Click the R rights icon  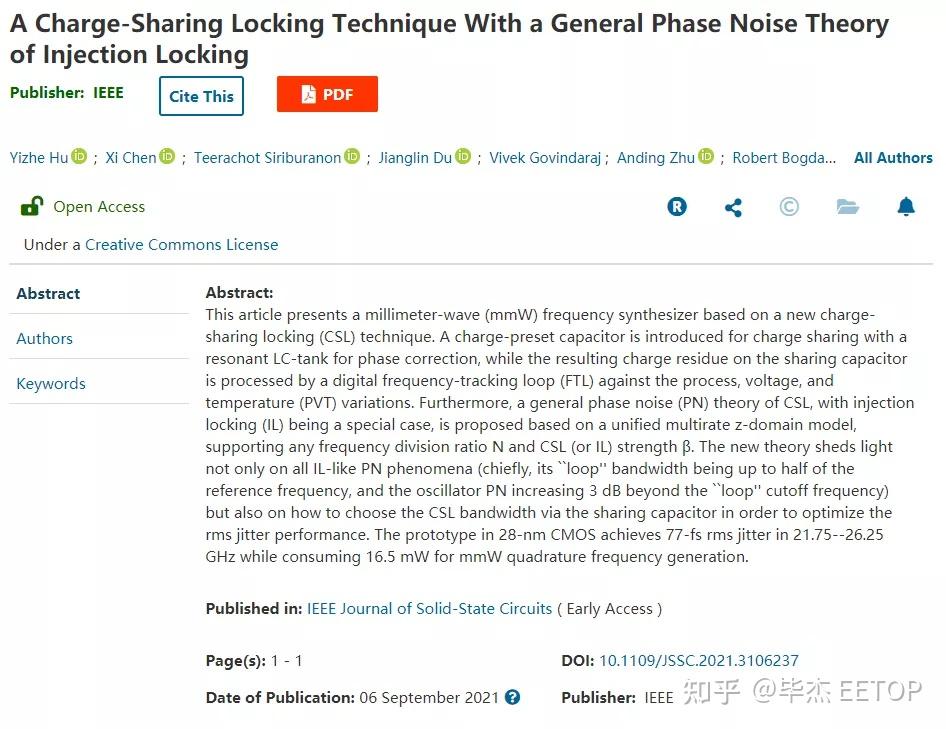point(677,207)
